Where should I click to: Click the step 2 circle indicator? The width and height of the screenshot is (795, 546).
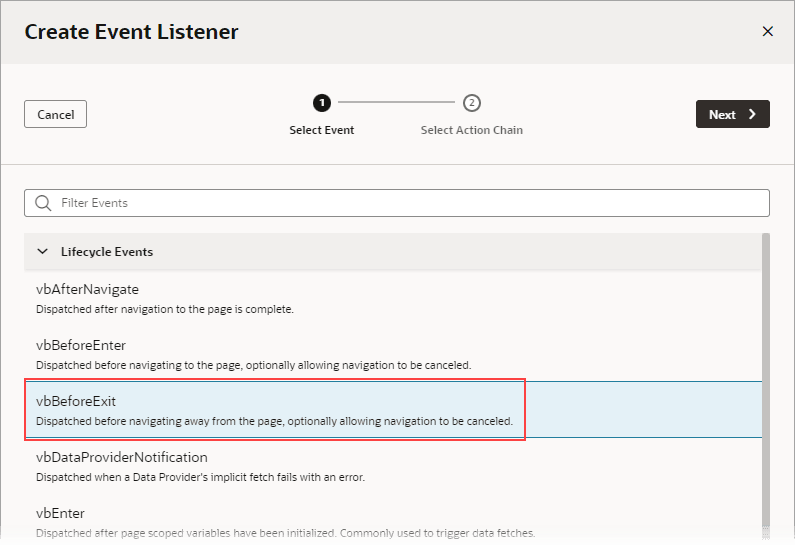coord(472,103)
